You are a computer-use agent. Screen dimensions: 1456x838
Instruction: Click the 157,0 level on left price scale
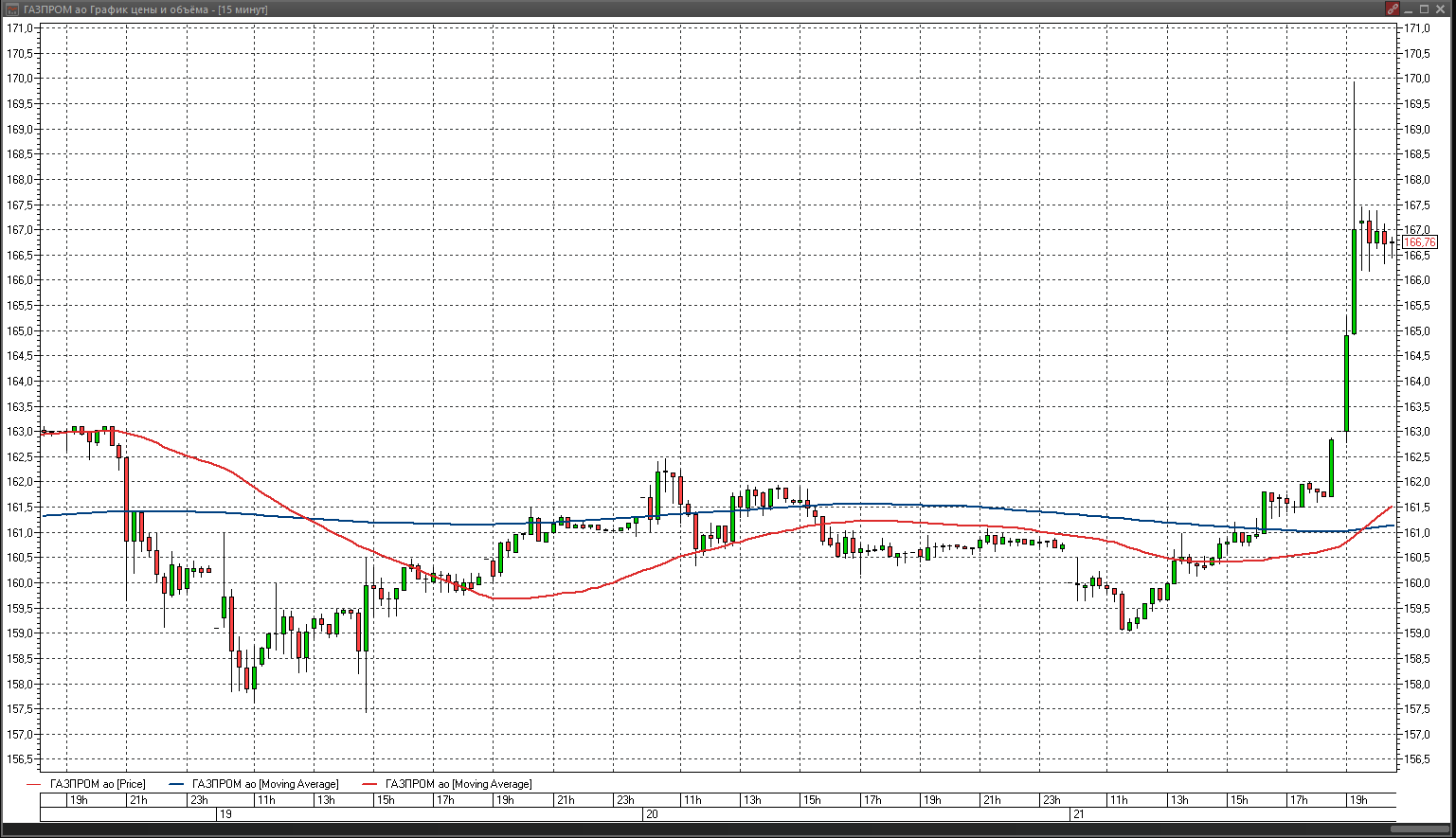click(x=20, y=735)
